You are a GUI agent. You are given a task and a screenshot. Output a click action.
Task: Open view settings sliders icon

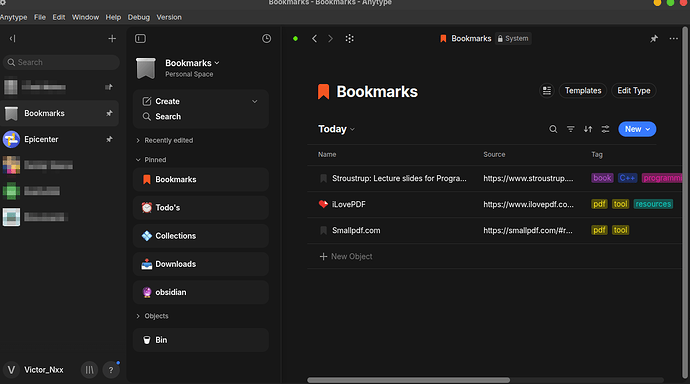pyautogui.click(x=606, y=129)
